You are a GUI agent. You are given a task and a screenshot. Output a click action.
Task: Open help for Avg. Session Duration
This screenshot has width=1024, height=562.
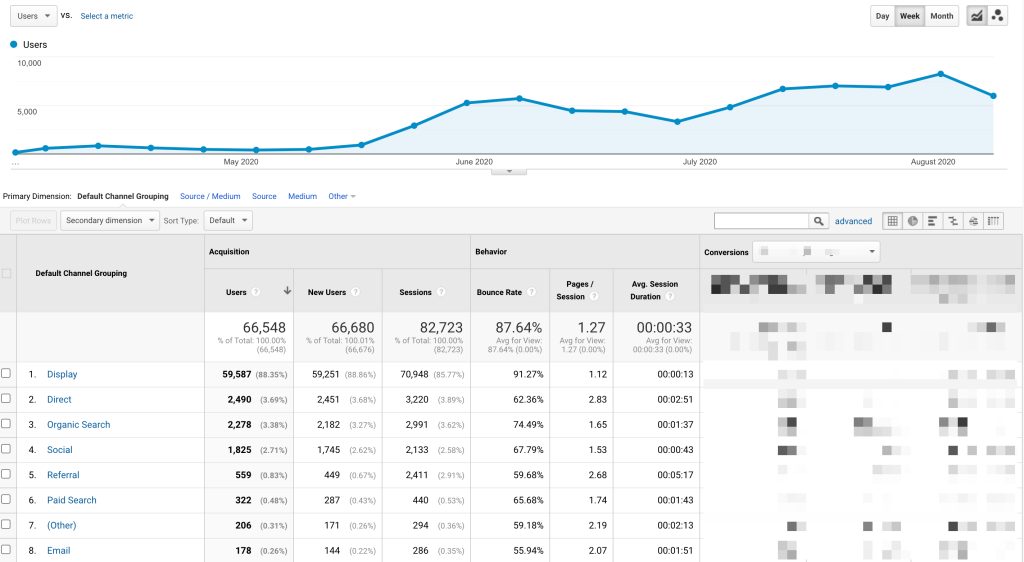[x=669, y=296]
